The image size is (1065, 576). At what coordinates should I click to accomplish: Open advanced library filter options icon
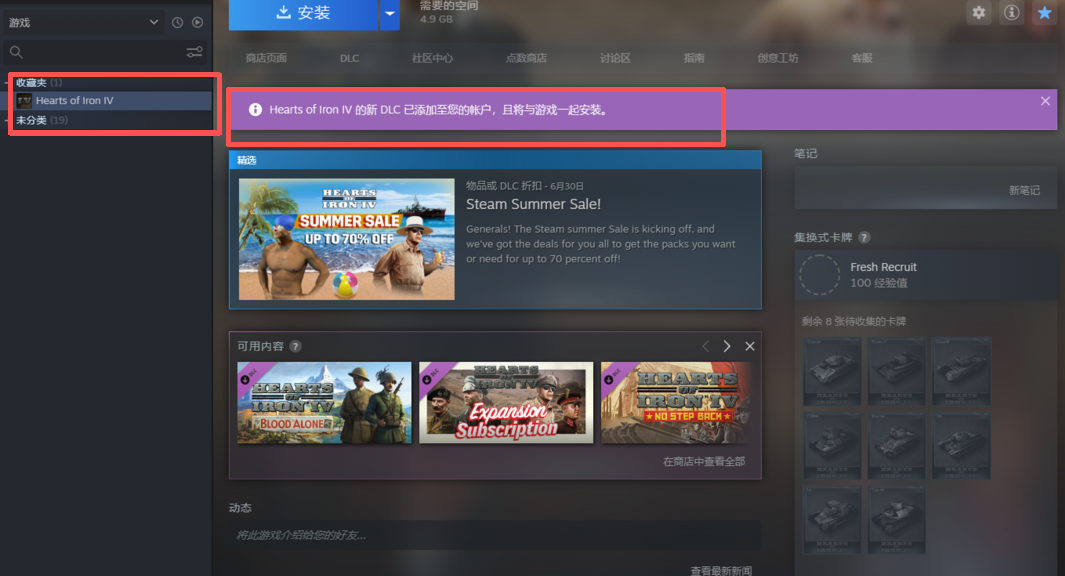pyautogui.click(x=196, y=52)
